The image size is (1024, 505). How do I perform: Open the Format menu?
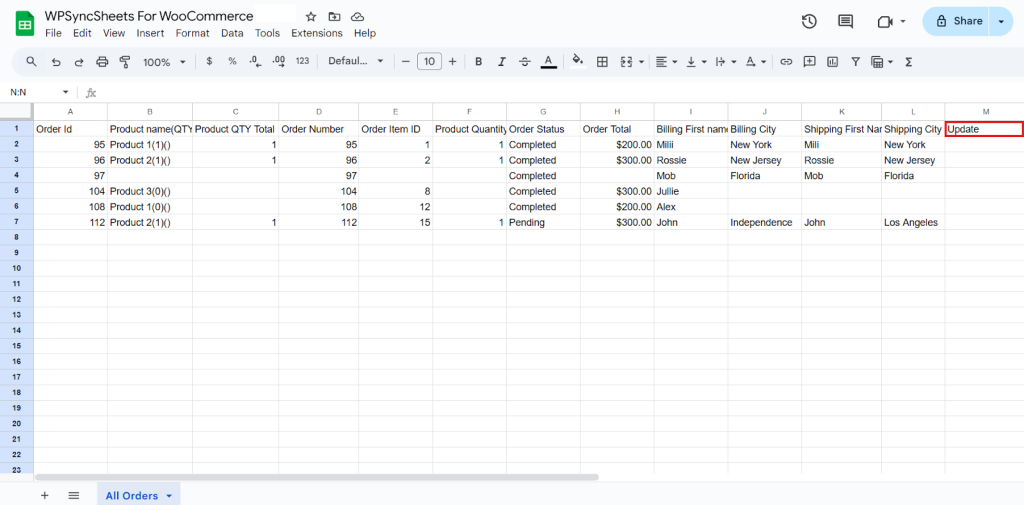[193, 33]
